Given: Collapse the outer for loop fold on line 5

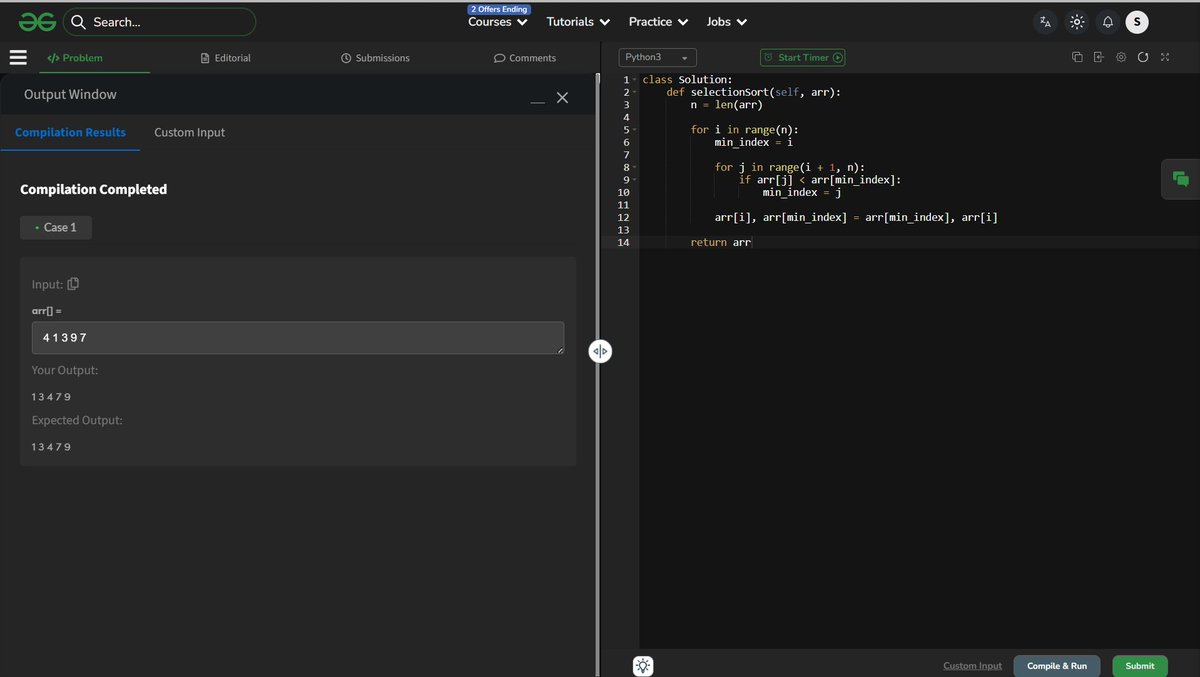Looking at the screenshot, I should (x=634, y=130).
